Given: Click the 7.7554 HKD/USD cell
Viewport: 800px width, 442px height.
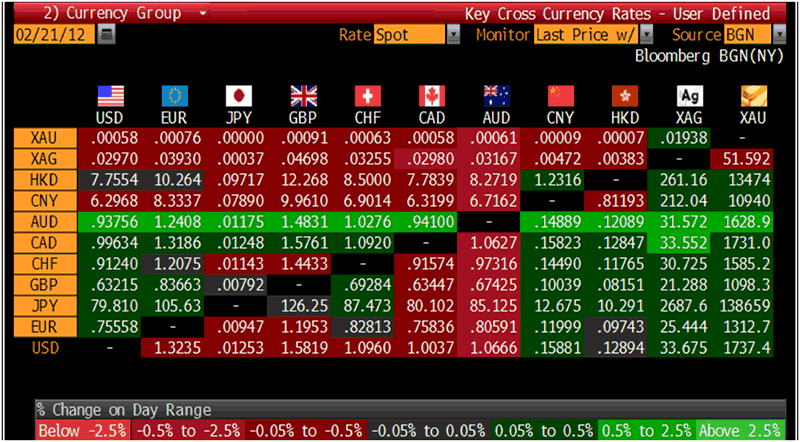Looking at the screenshot, I should pos(110,180).
